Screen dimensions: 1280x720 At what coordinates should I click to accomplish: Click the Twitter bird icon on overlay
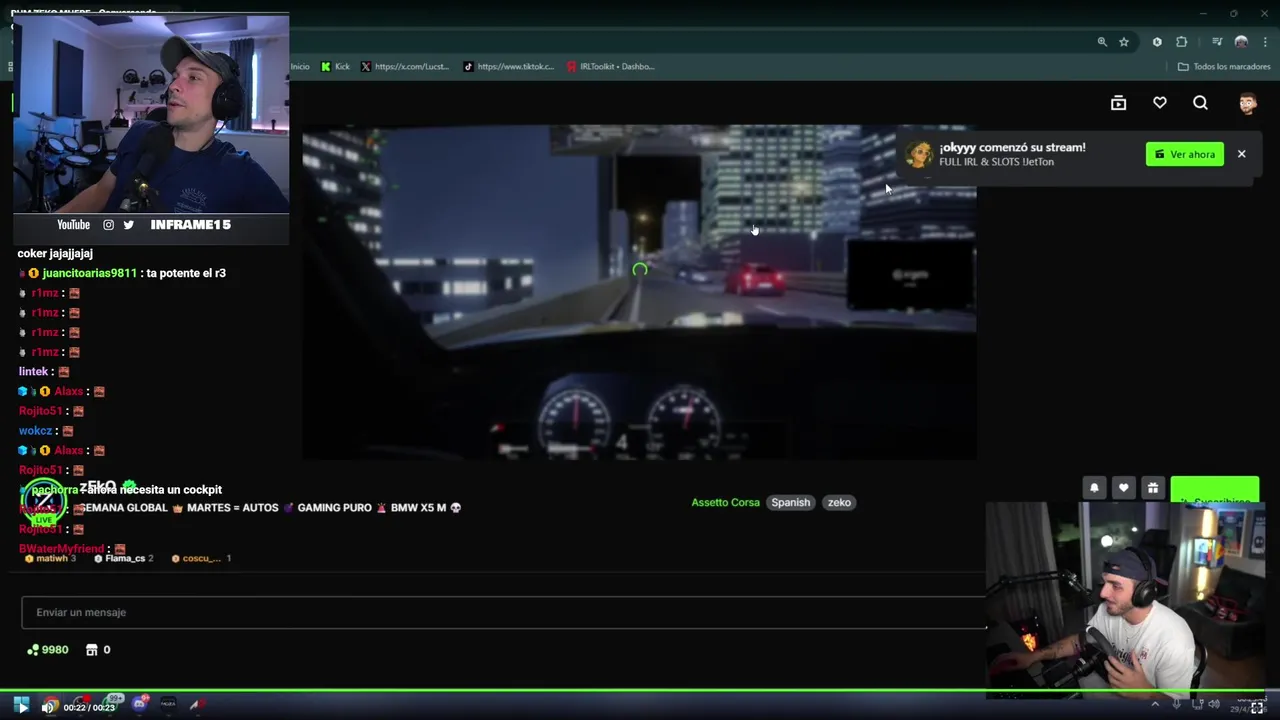(x=128, y=225)
